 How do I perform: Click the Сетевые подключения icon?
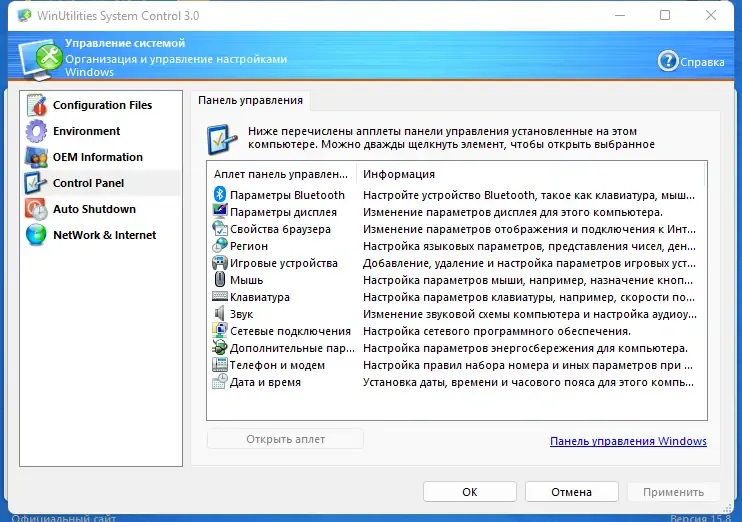pos(220,331)
